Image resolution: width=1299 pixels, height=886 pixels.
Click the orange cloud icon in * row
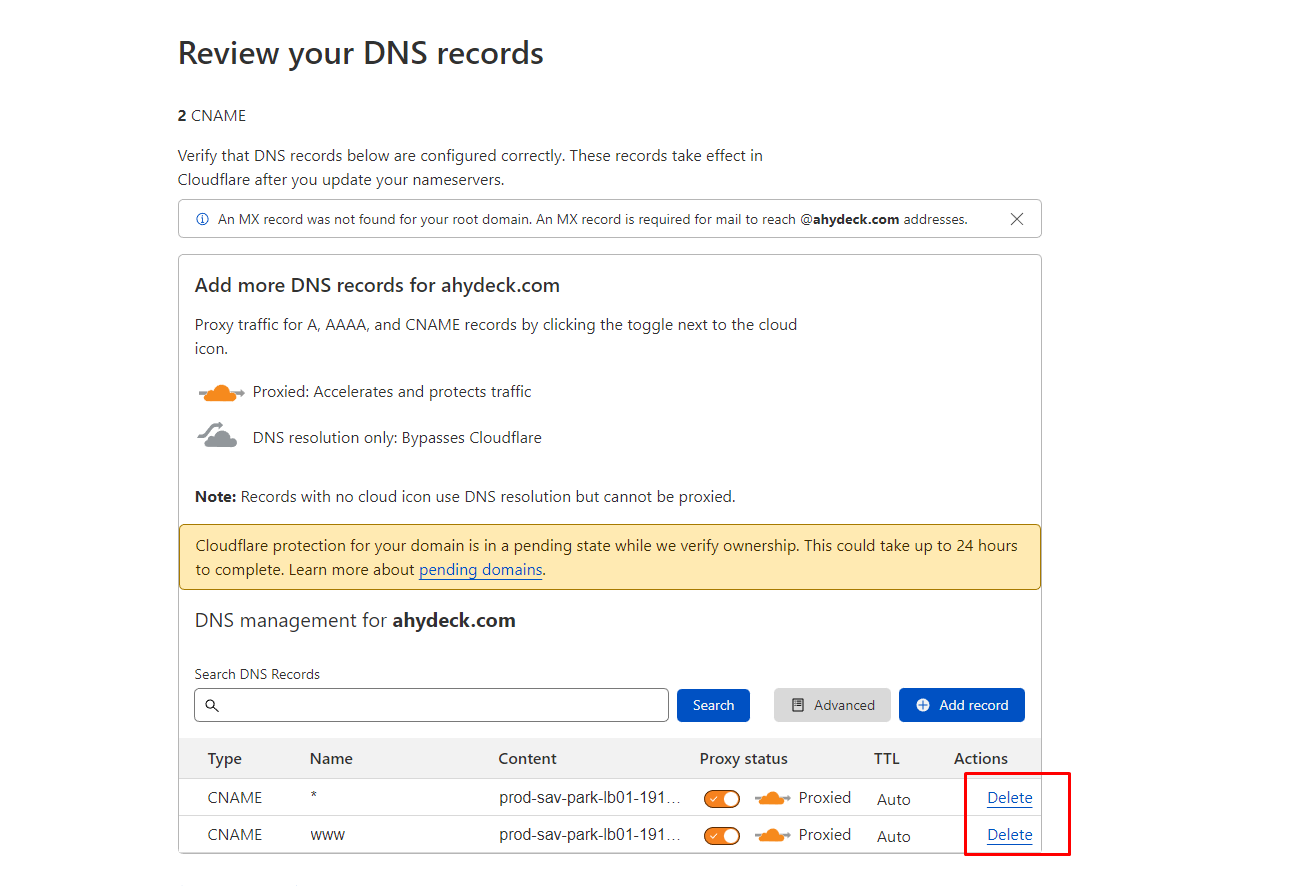point(772,798)
